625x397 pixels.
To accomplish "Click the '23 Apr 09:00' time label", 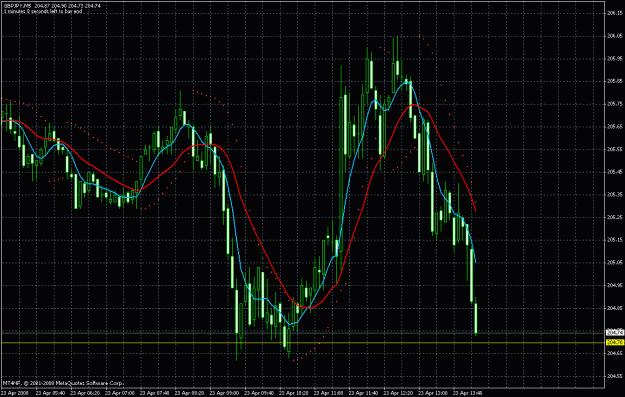I will [223, 393].
